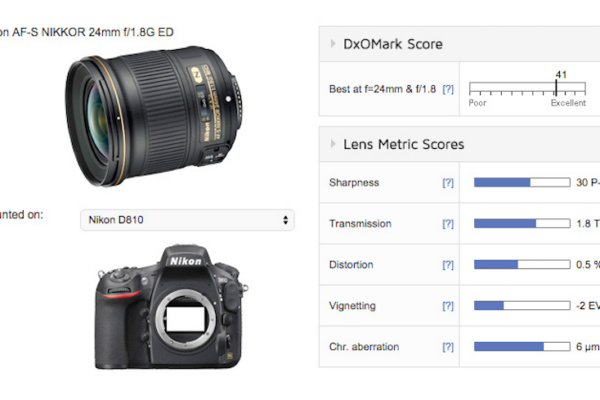Image resolution: width=600 pixels, height=400 pixels.
Task: Click the Nikon 24mm lens product image
Action: pos(154,116)
